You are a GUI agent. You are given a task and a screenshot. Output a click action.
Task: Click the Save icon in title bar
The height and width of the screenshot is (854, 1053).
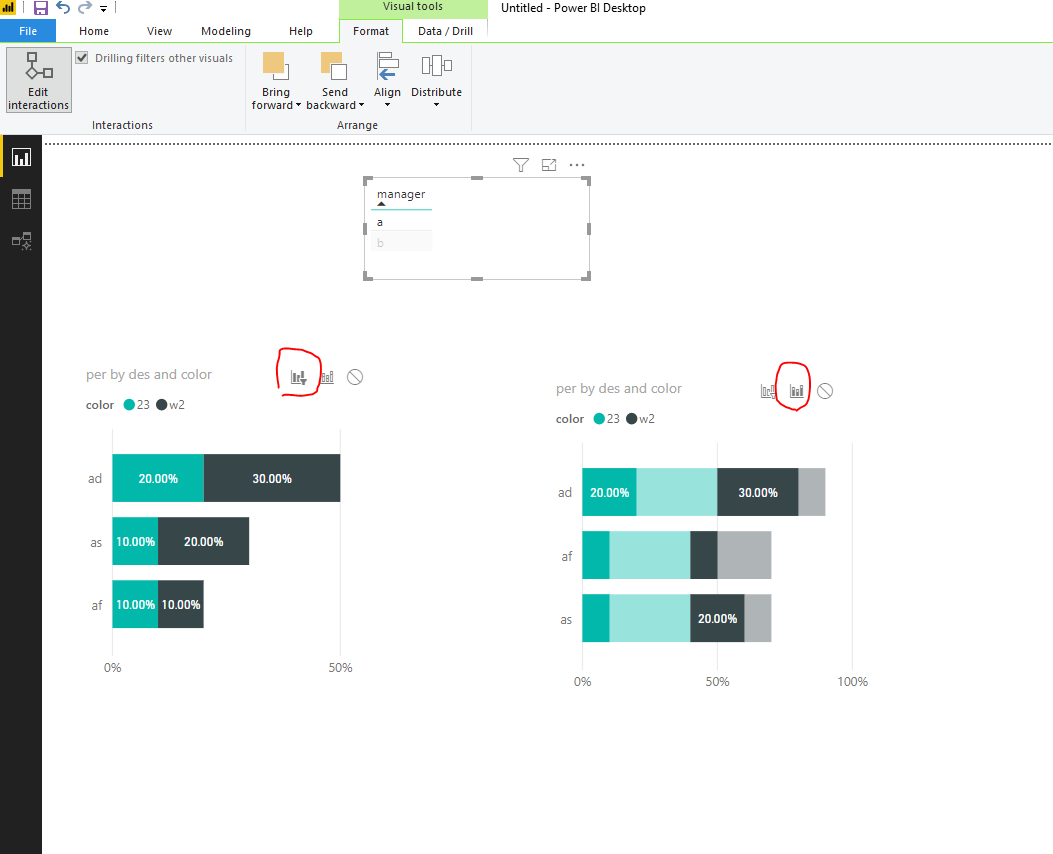(x=40, y=8)
